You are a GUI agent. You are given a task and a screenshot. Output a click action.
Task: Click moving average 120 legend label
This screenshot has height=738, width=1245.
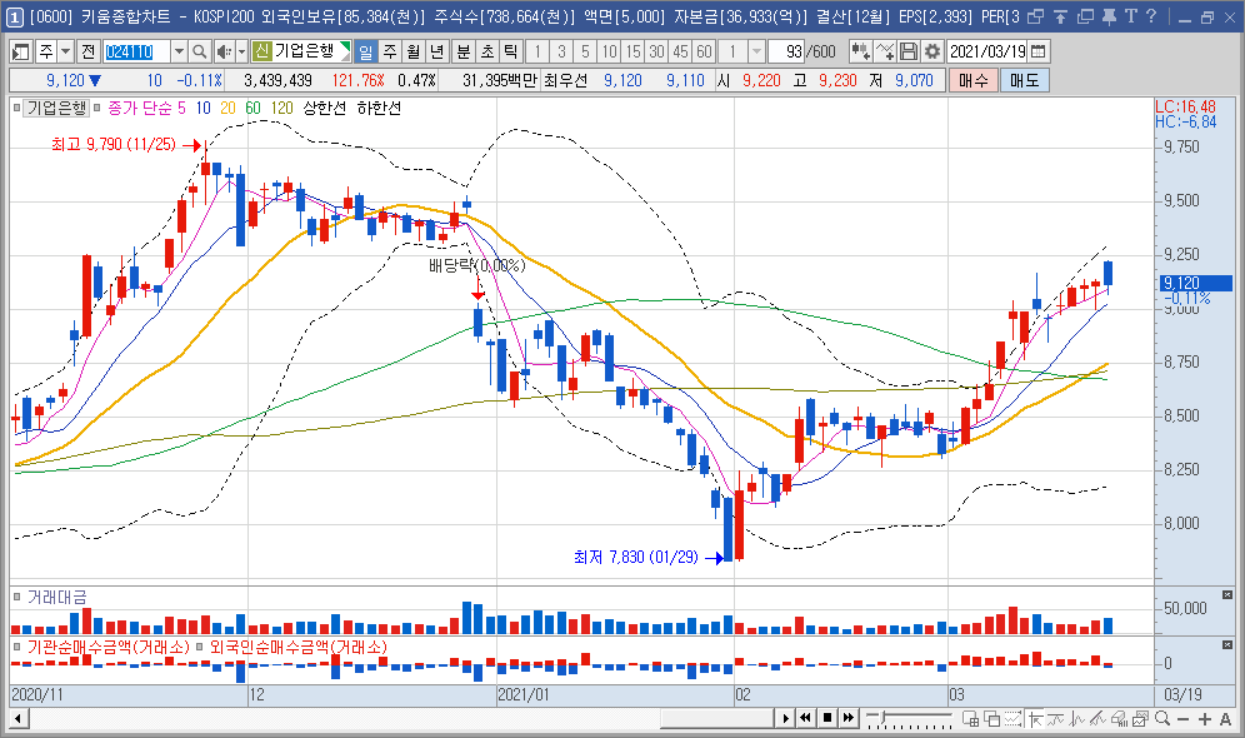281,108
